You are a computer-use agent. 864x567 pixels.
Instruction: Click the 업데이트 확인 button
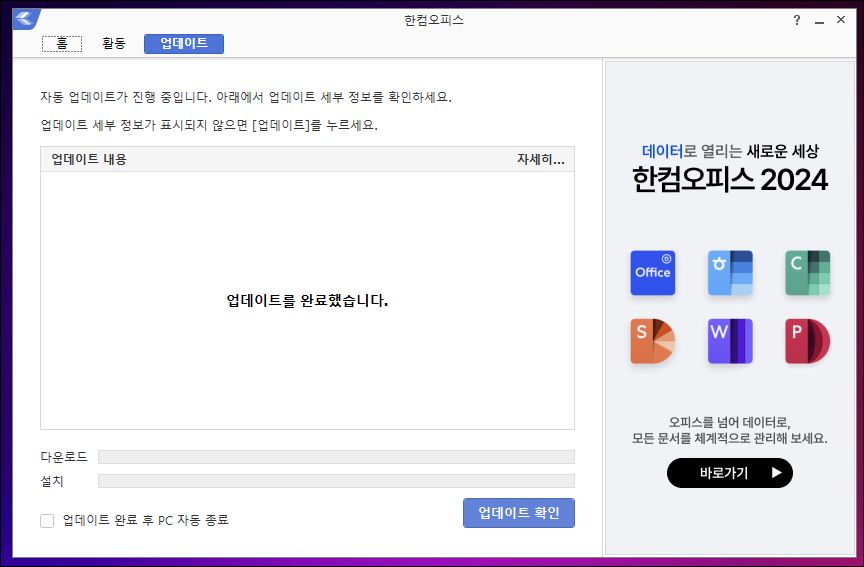519,513
